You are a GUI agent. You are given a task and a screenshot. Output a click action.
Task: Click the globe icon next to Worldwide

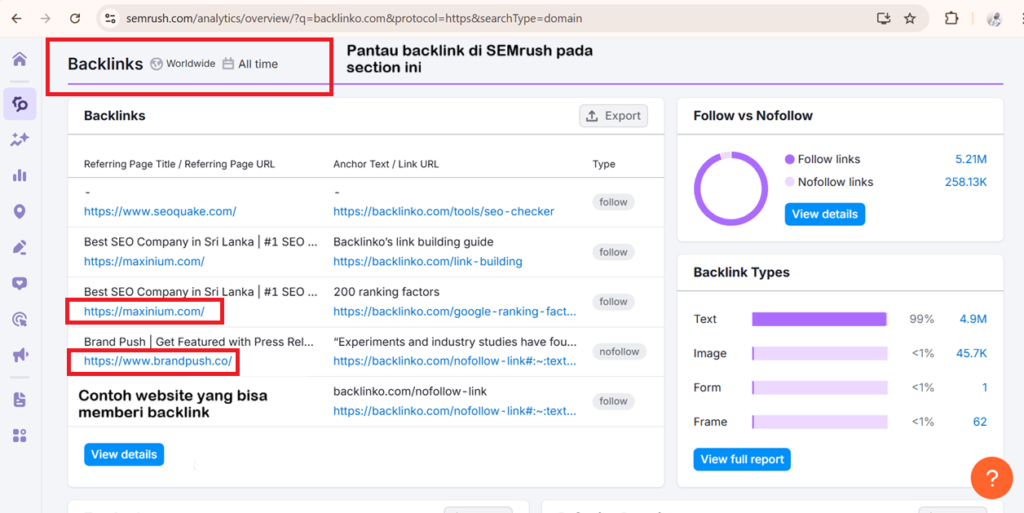(156, 64)
